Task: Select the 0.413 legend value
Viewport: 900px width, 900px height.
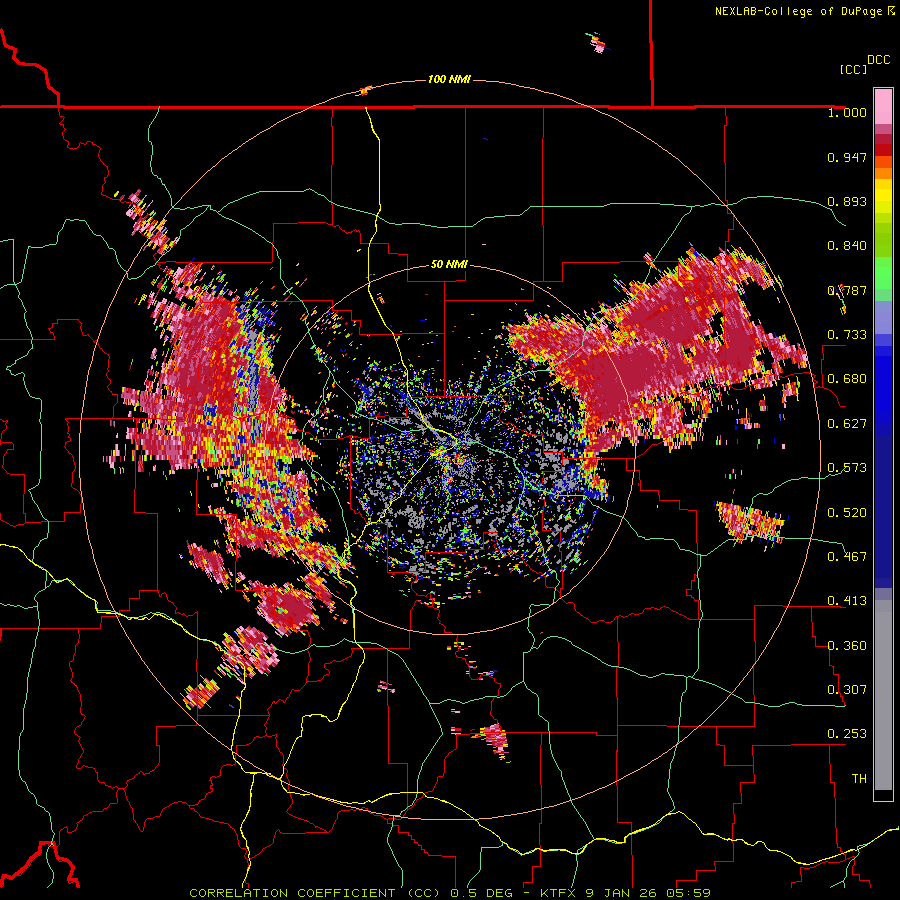Action: click(x=847, y=601)
